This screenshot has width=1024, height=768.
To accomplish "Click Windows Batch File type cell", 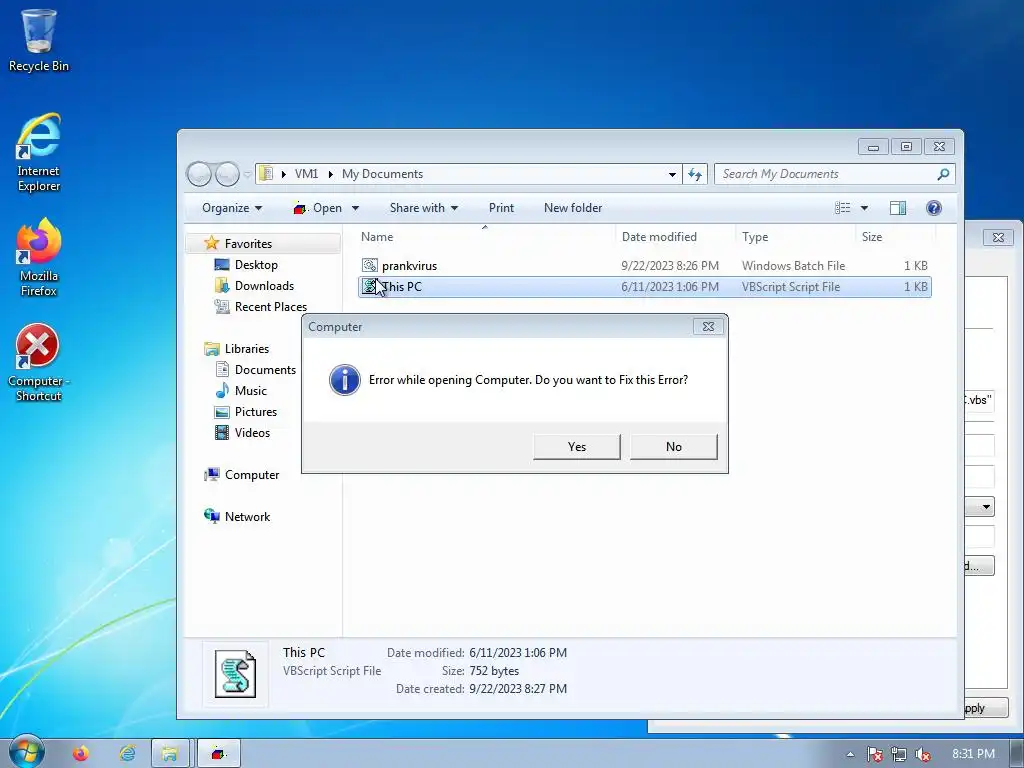I will click(793, 266).
